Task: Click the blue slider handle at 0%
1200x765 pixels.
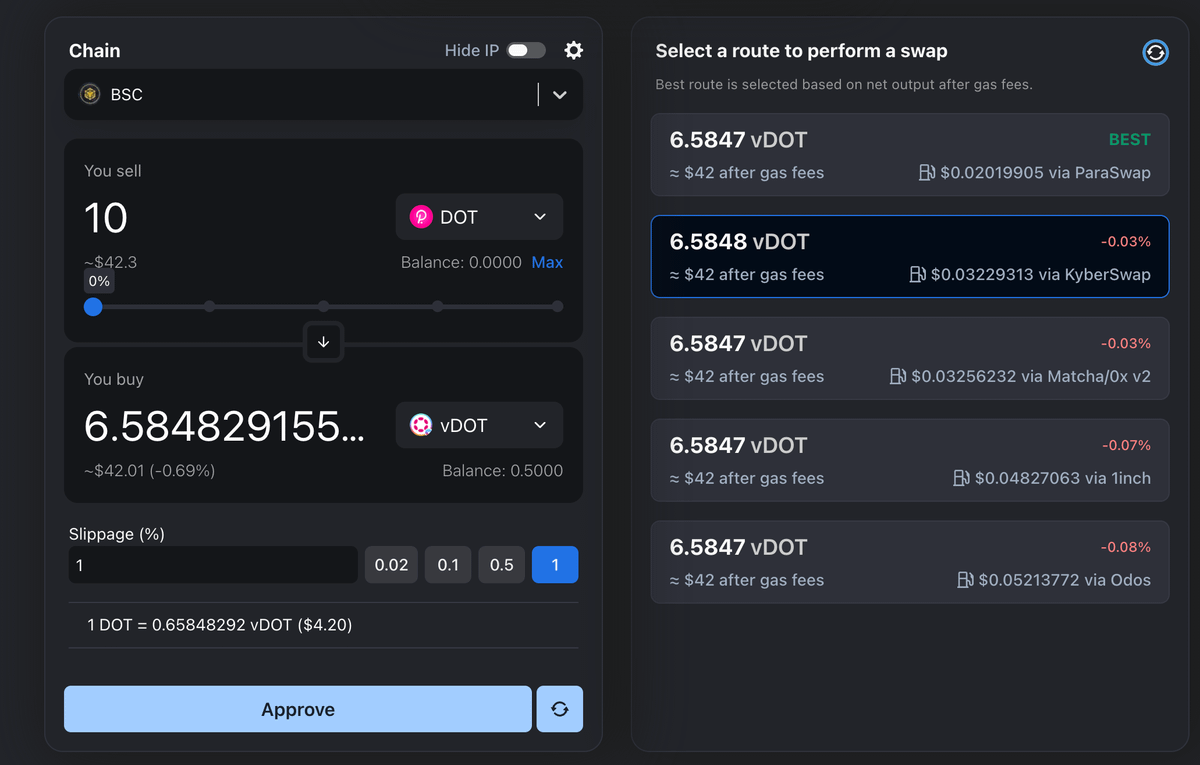Action: 93,307
